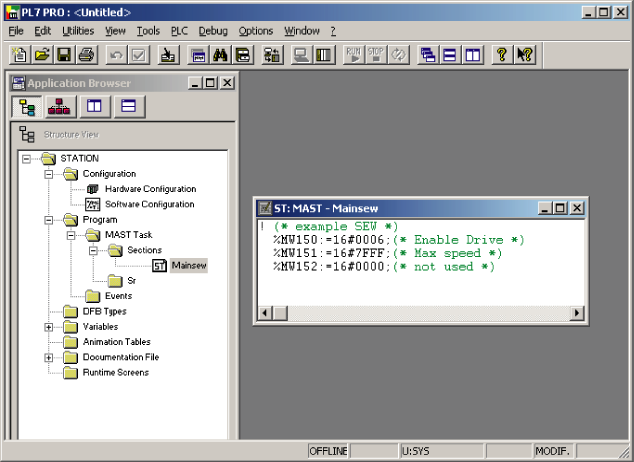Click the toolbar icon right of Connect
The height and width of the screenshot is (462, 634).
coord(324,55)
